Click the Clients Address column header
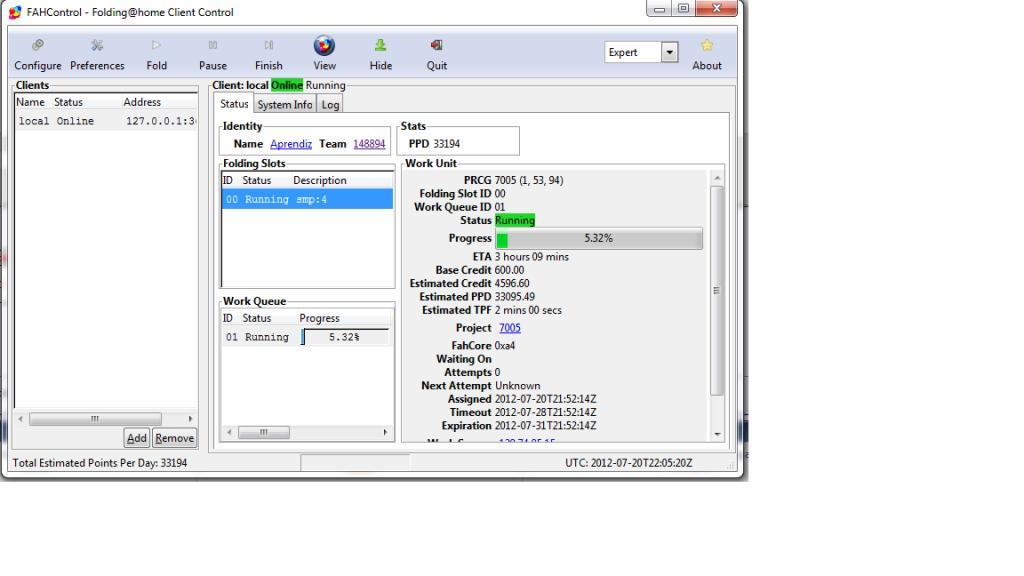This screenshot has height=576, width=1024. (x=142, y=102)
